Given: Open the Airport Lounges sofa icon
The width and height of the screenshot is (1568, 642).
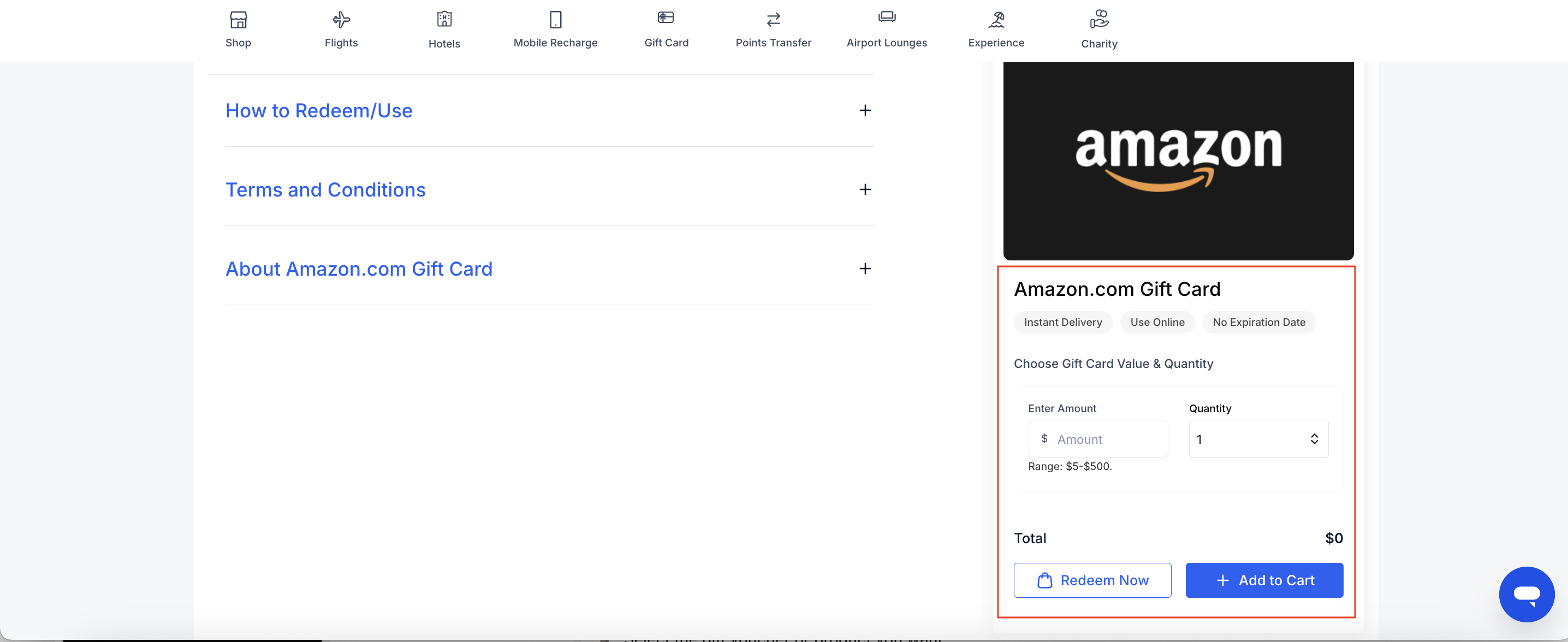Looking at the screenshot, I should coord(887,17).
